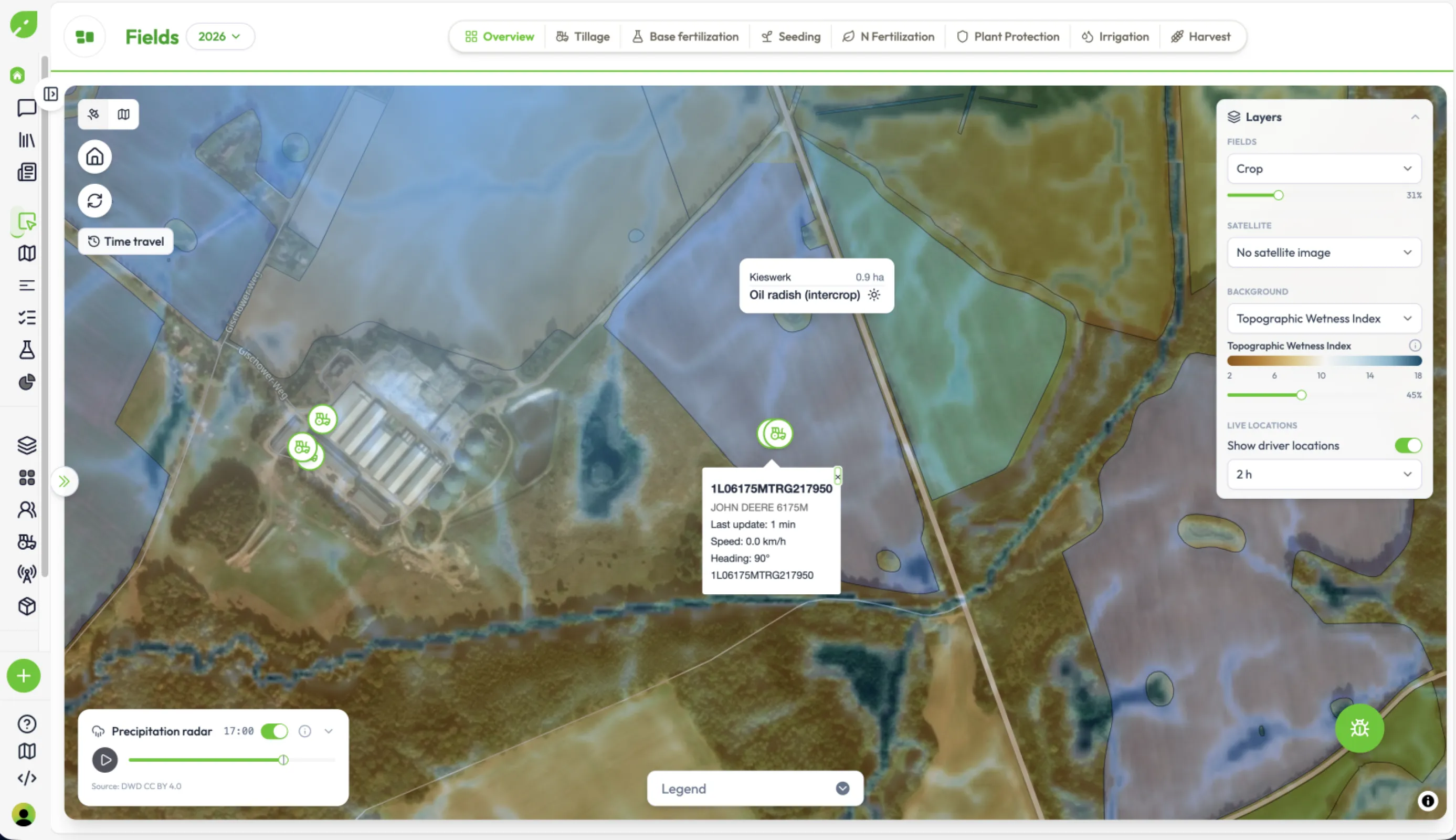
Task: Open the No satellite image dropdown
Action: [x=1324, y=252]
